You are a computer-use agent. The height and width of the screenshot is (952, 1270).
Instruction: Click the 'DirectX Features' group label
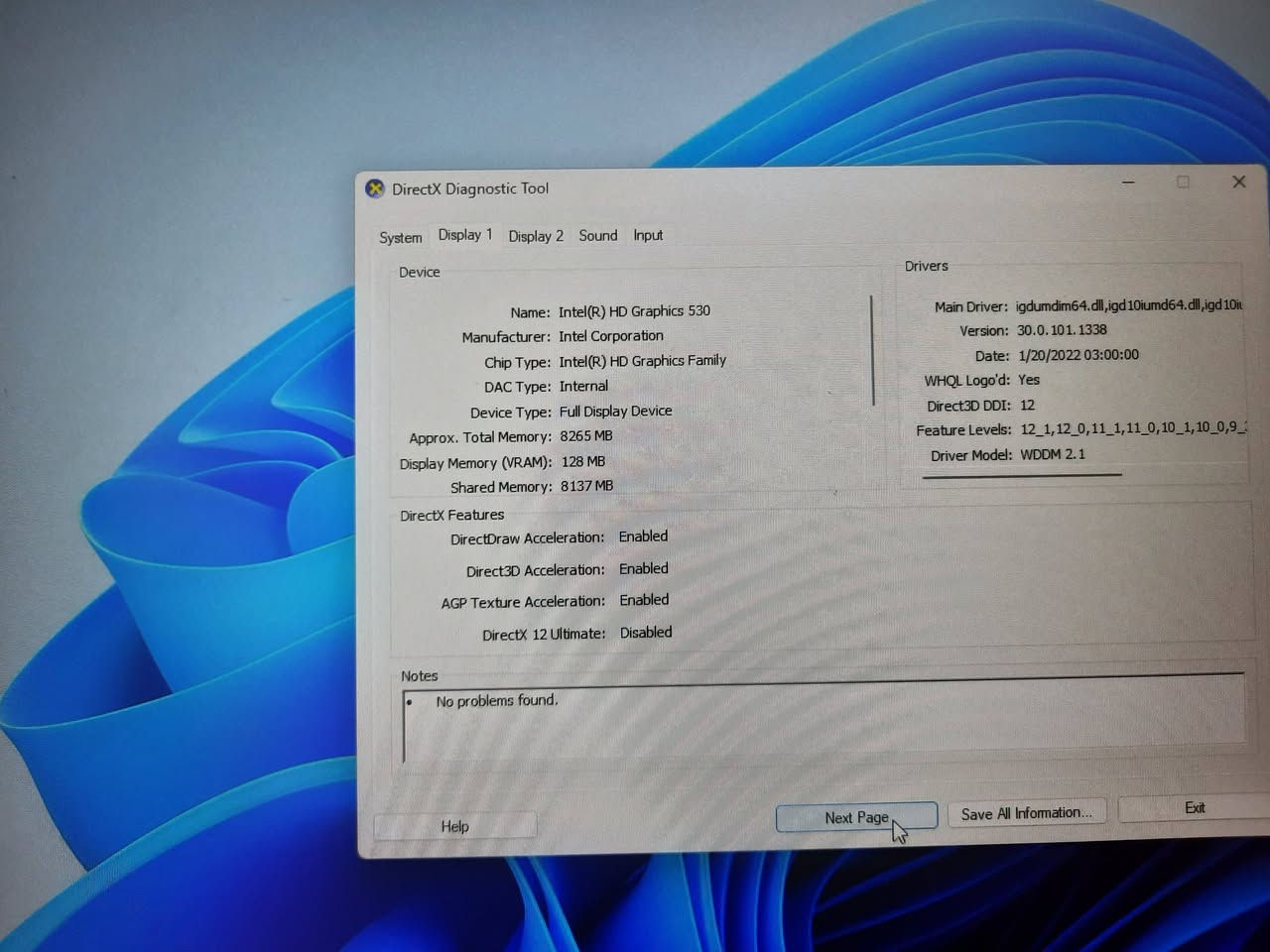451,515
